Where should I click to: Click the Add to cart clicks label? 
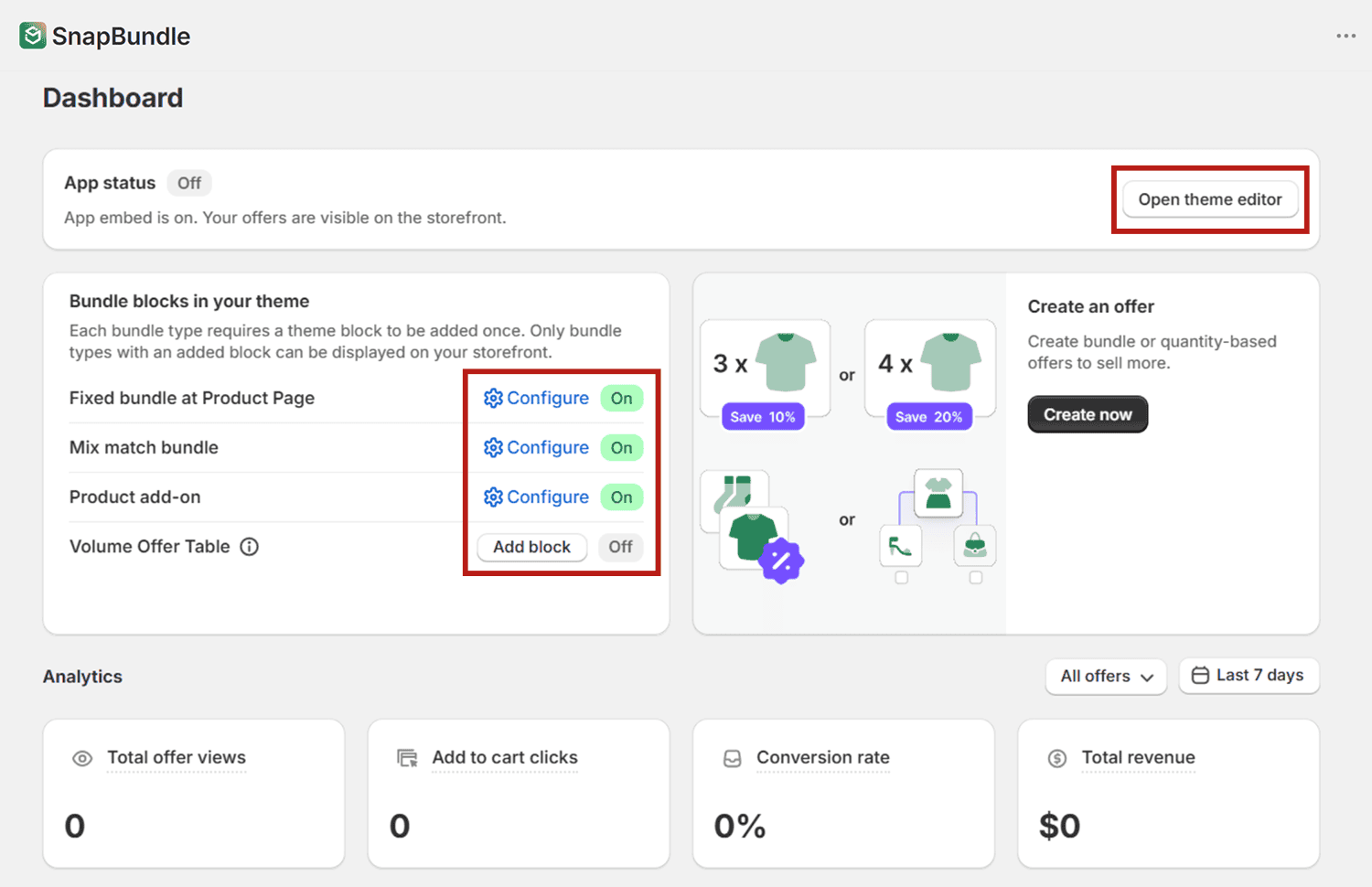(505, 757)
